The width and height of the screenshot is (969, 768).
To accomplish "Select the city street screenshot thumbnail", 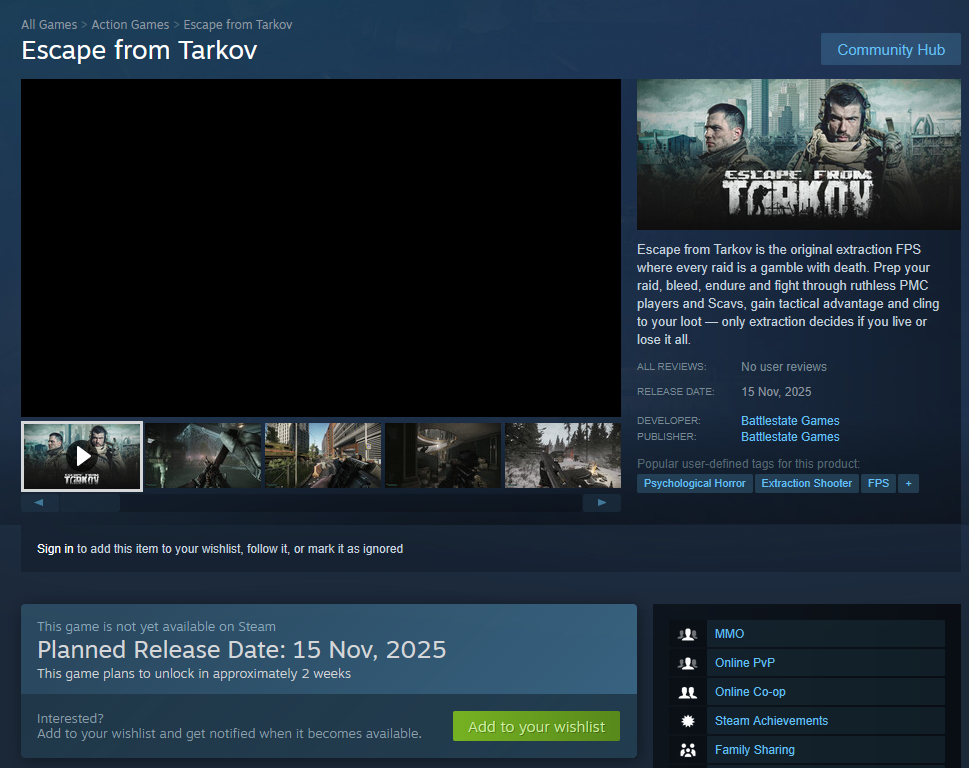I will [323, 455].
